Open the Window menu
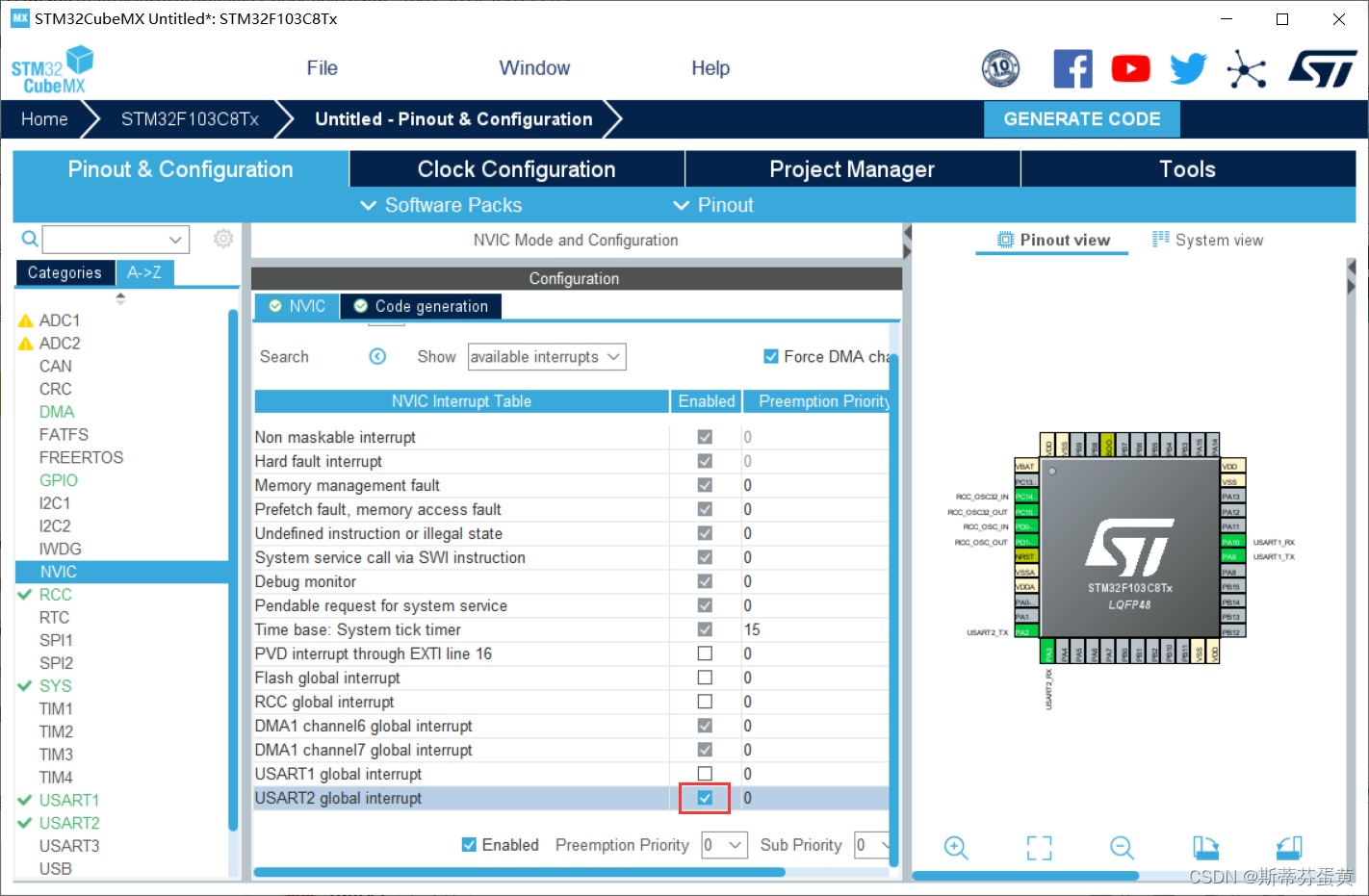Viewport: 1369px width, 896px height. [534, 67]
